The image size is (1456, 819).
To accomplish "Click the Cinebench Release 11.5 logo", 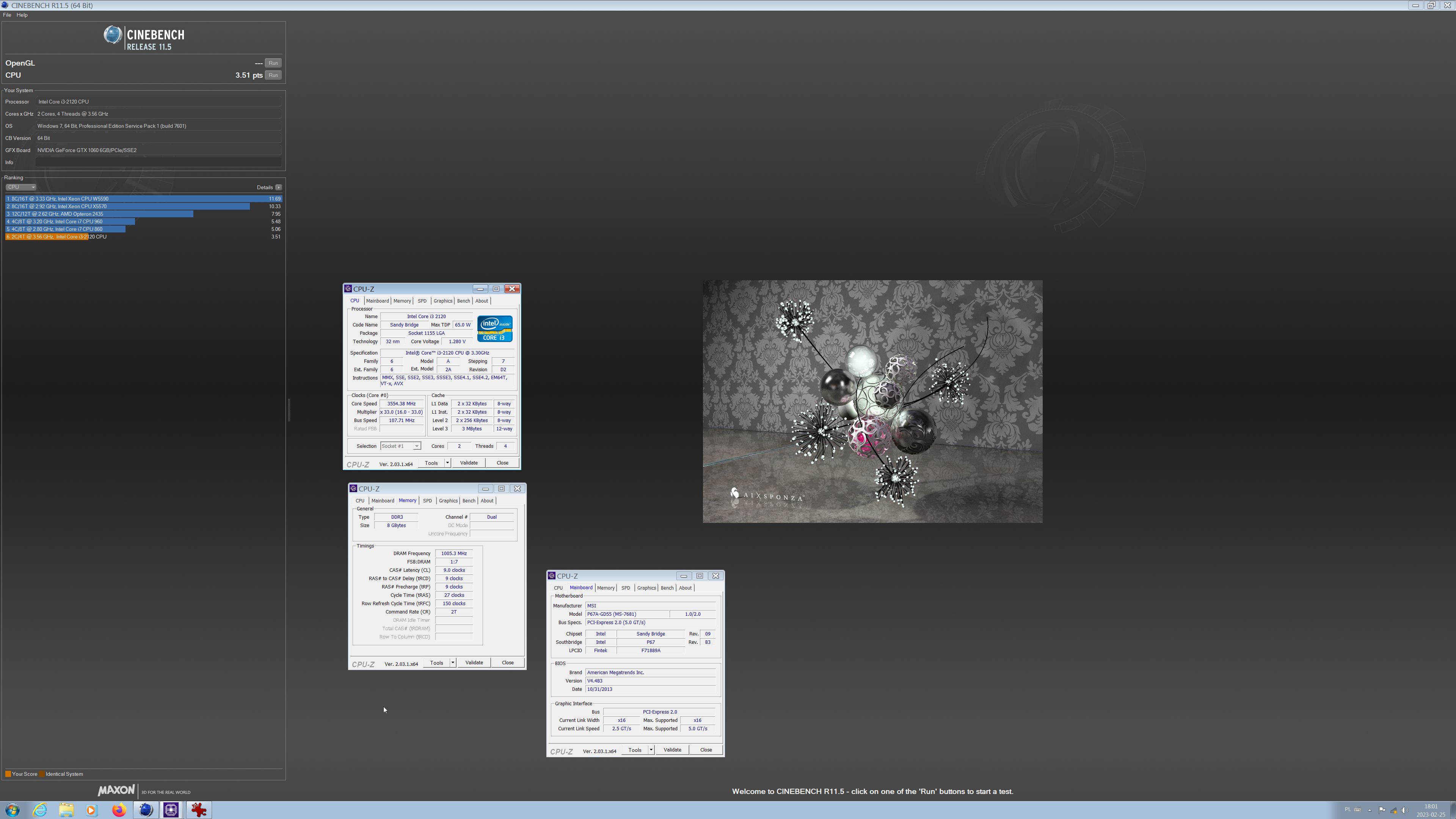I will click(x=144, y=38).
